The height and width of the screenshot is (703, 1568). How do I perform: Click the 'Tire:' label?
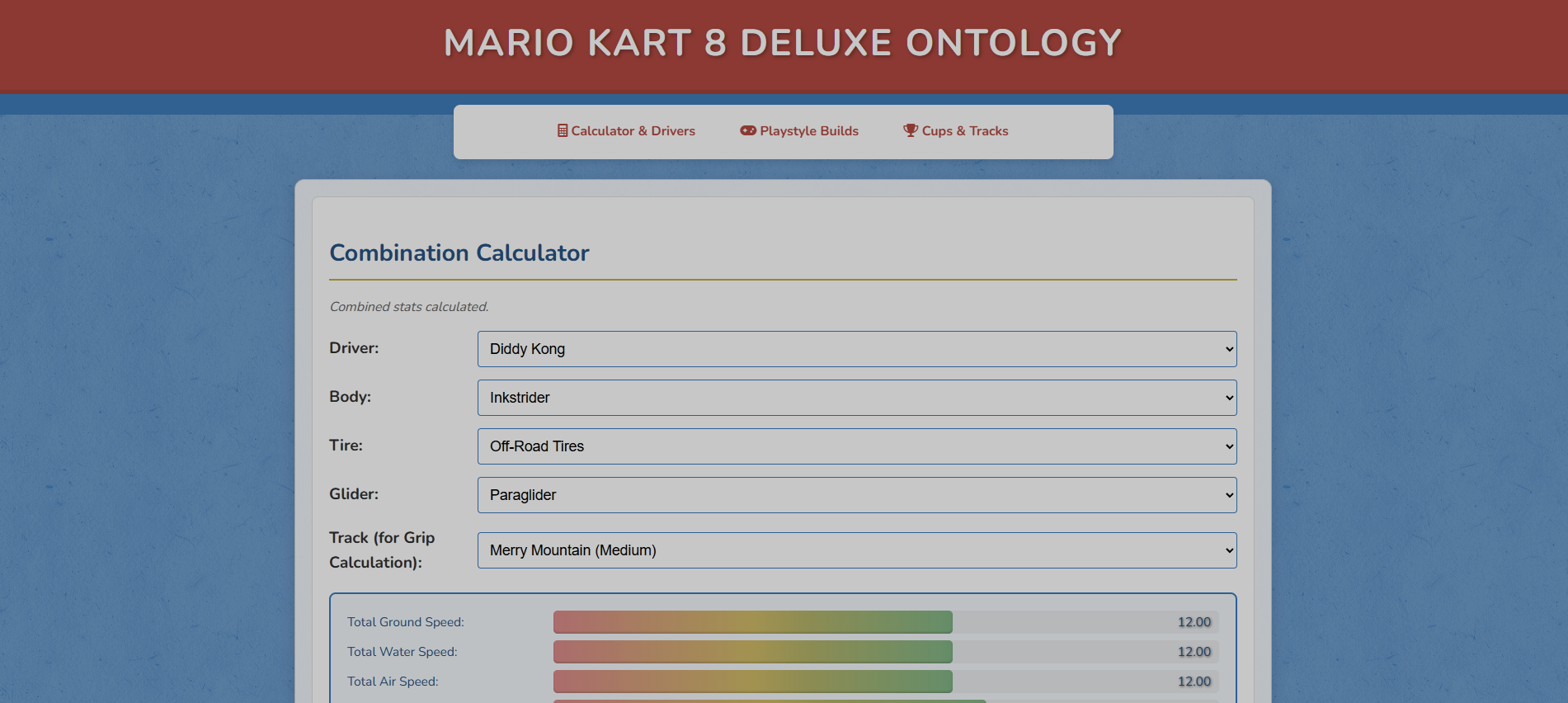[x=346, y=446]
